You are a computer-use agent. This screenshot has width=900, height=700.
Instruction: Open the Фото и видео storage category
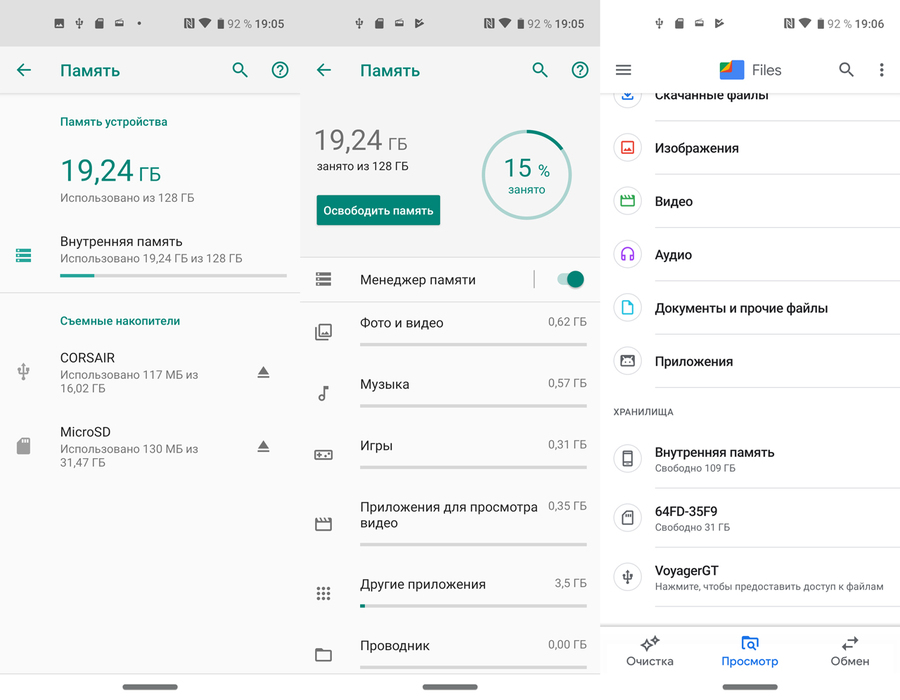click(450, 332)
